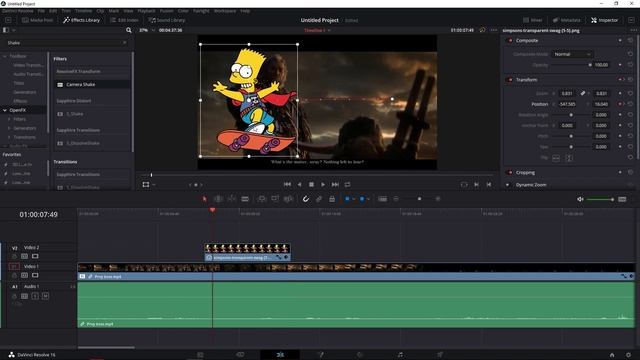The image size is (640, 360).
Task: Open the Inspector panel
Action: pos(604,20)
